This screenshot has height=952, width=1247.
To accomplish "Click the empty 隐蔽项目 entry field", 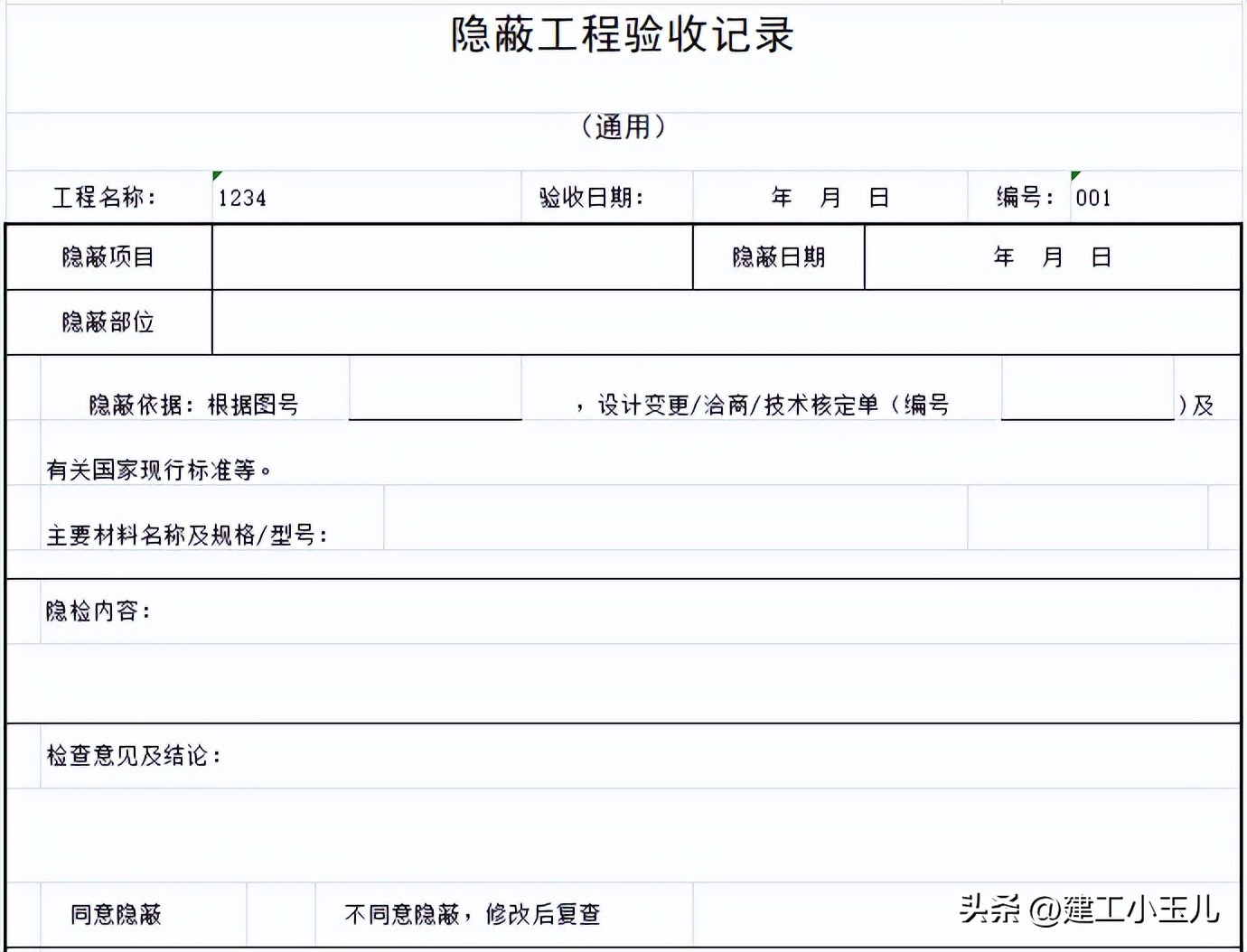I will pos(452,257).
